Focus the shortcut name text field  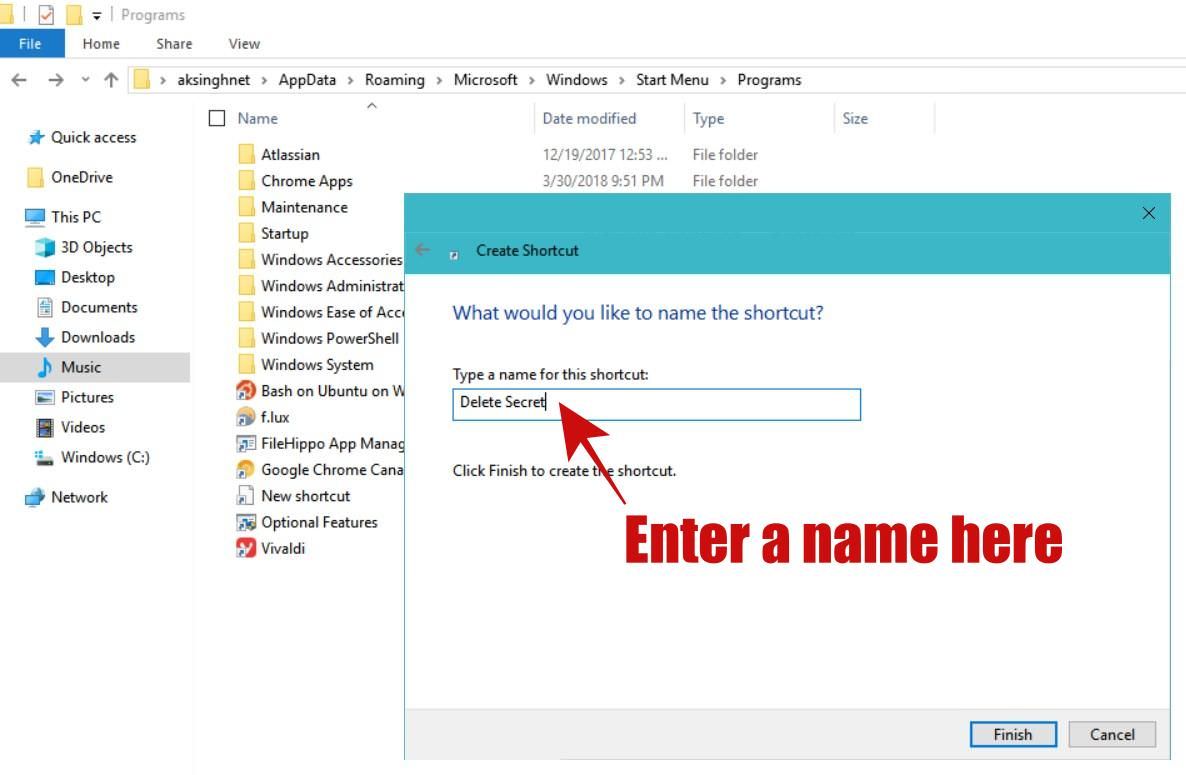coord(657,404)
